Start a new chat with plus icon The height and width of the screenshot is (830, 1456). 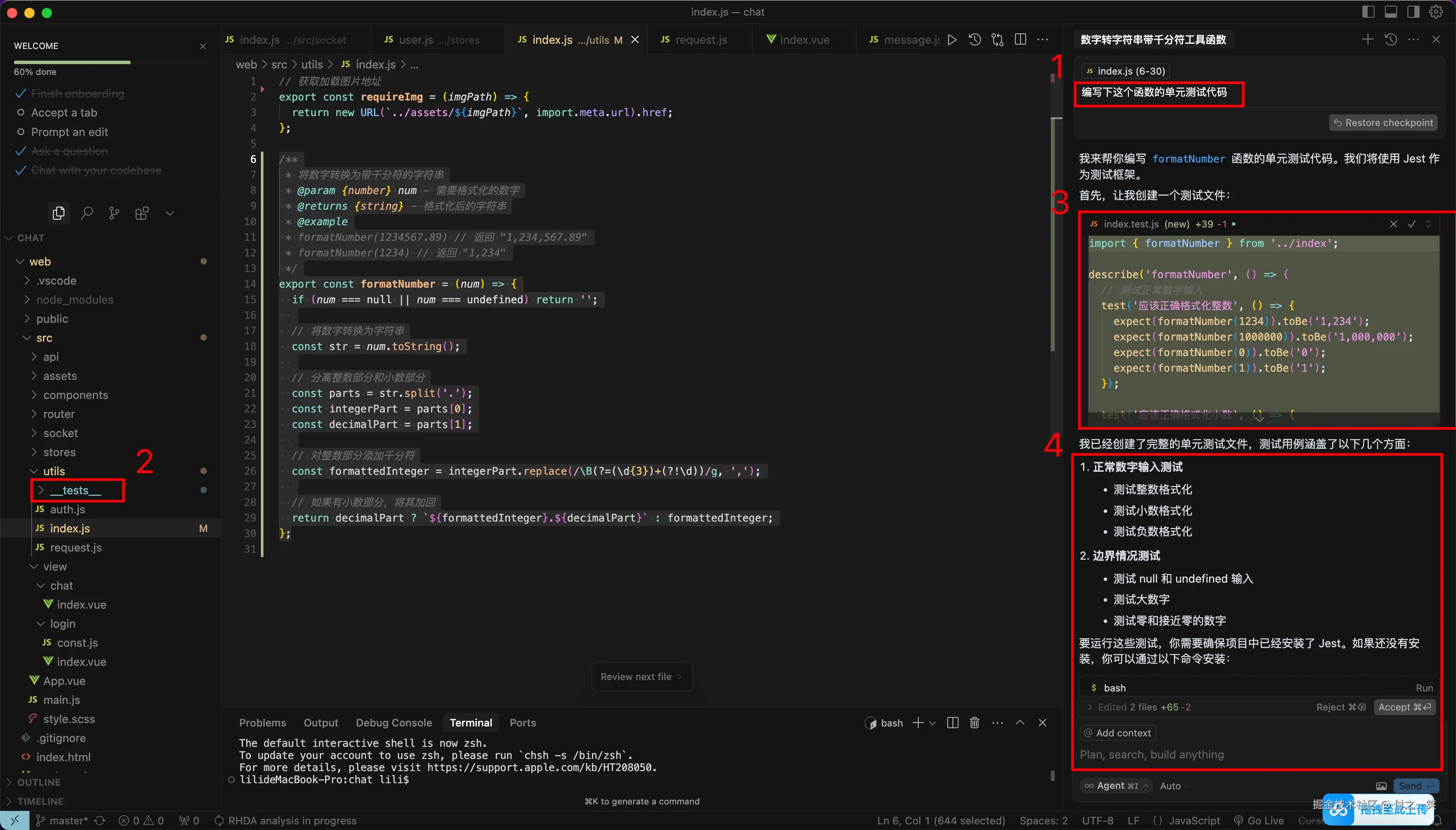(x=1368, y=39)
